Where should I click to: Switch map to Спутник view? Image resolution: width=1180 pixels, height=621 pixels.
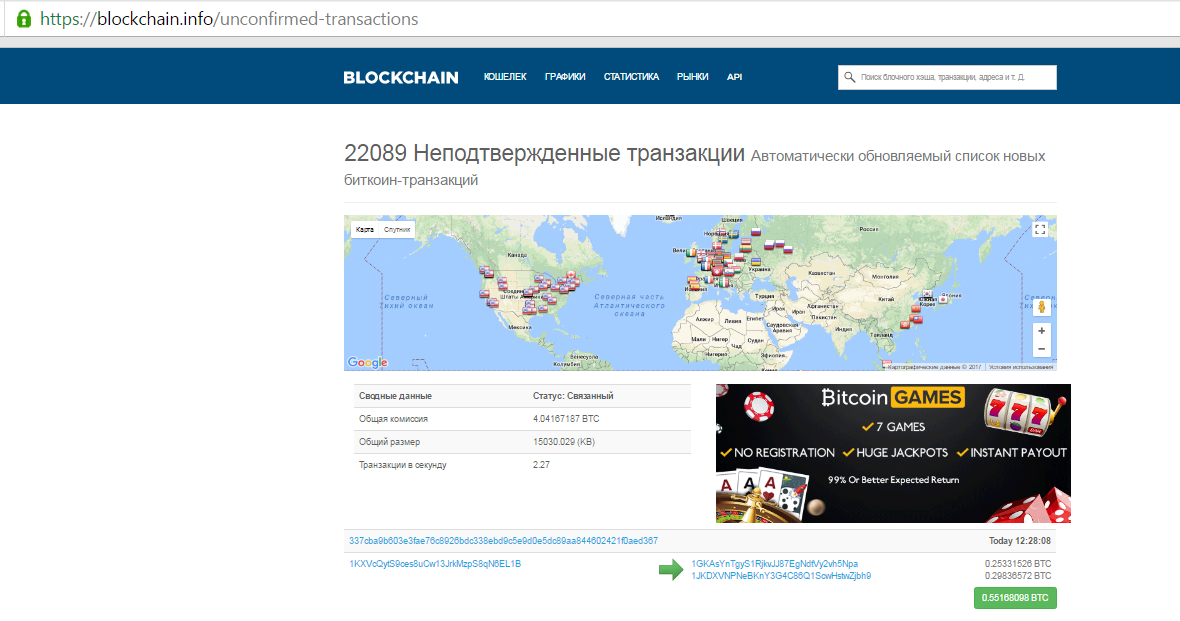tap(397, 230)
